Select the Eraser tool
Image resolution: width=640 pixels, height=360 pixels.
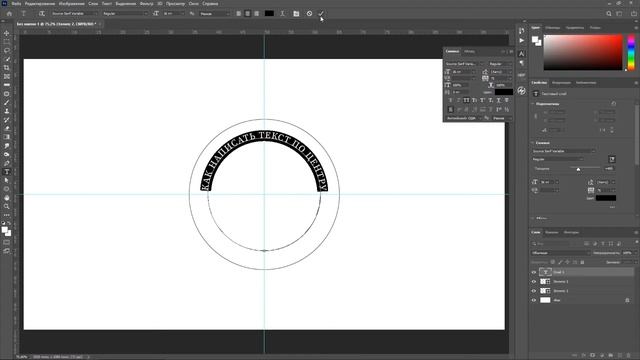[7, 128]
